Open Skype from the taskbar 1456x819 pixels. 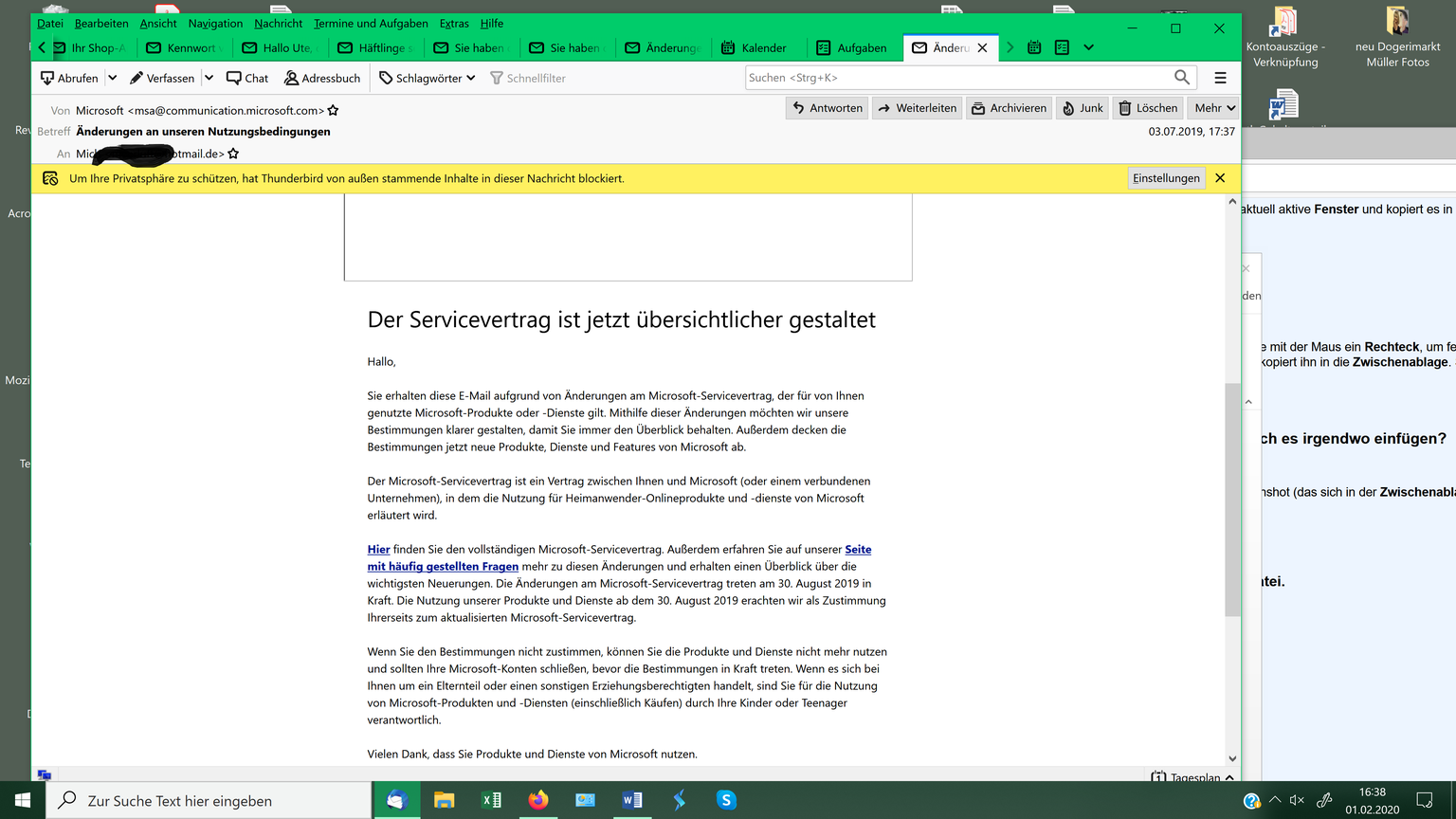click(726, 800)
